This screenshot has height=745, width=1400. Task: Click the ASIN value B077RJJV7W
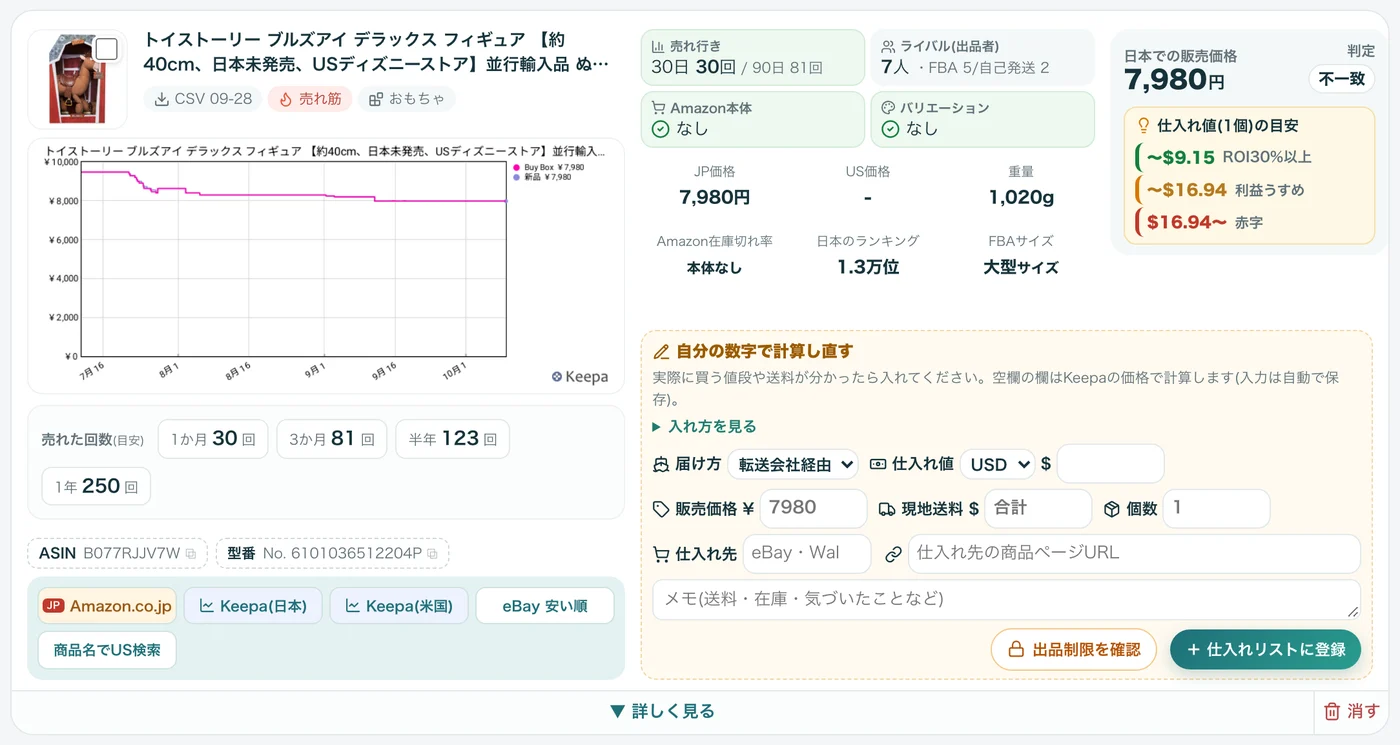pyautogui.click(x=131, y=553)
